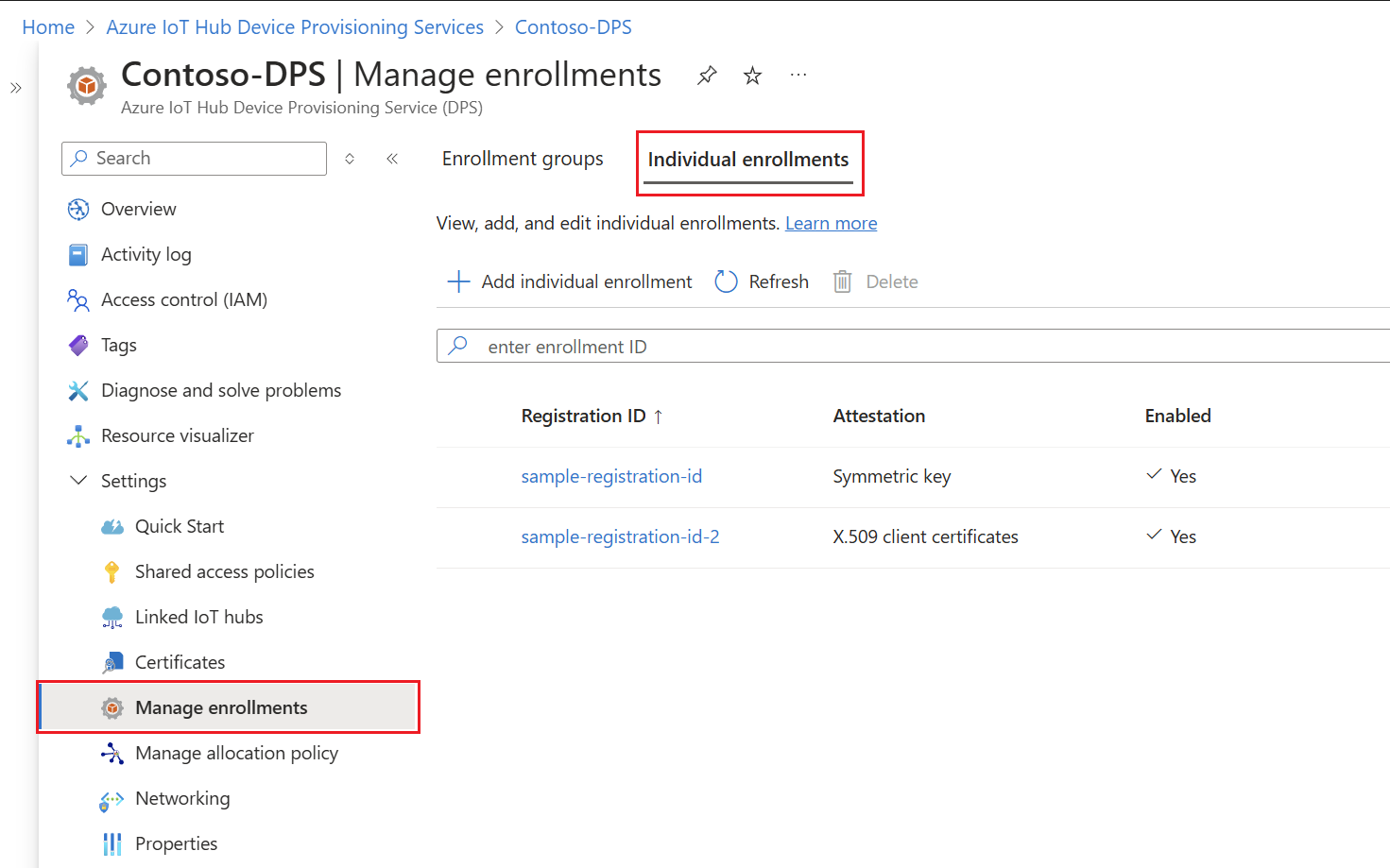This screenshot has height=868, width=1390.
Task: Click the Manage allocation policy icon
Action: pos(112,753)
